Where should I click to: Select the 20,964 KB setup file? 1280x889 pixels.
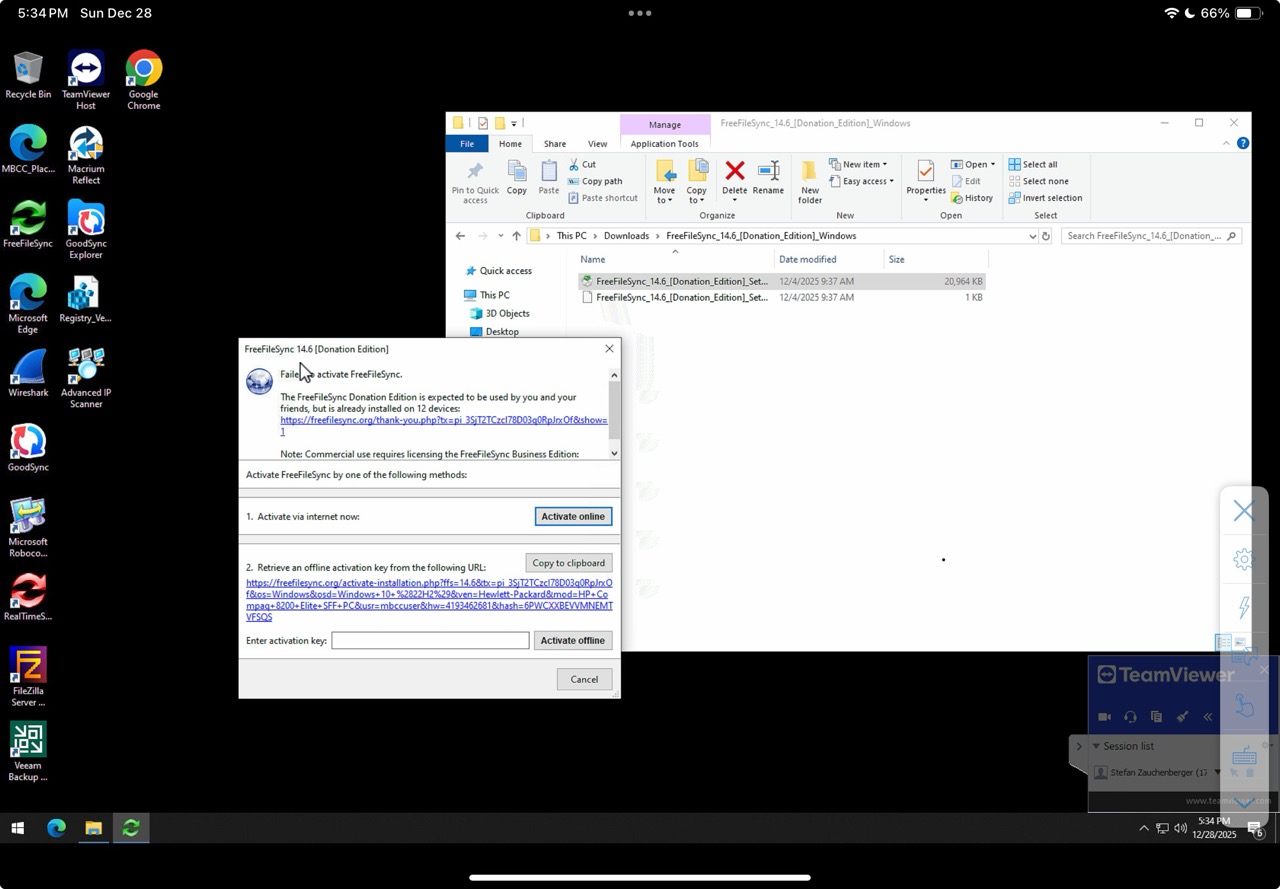[782, 282]
